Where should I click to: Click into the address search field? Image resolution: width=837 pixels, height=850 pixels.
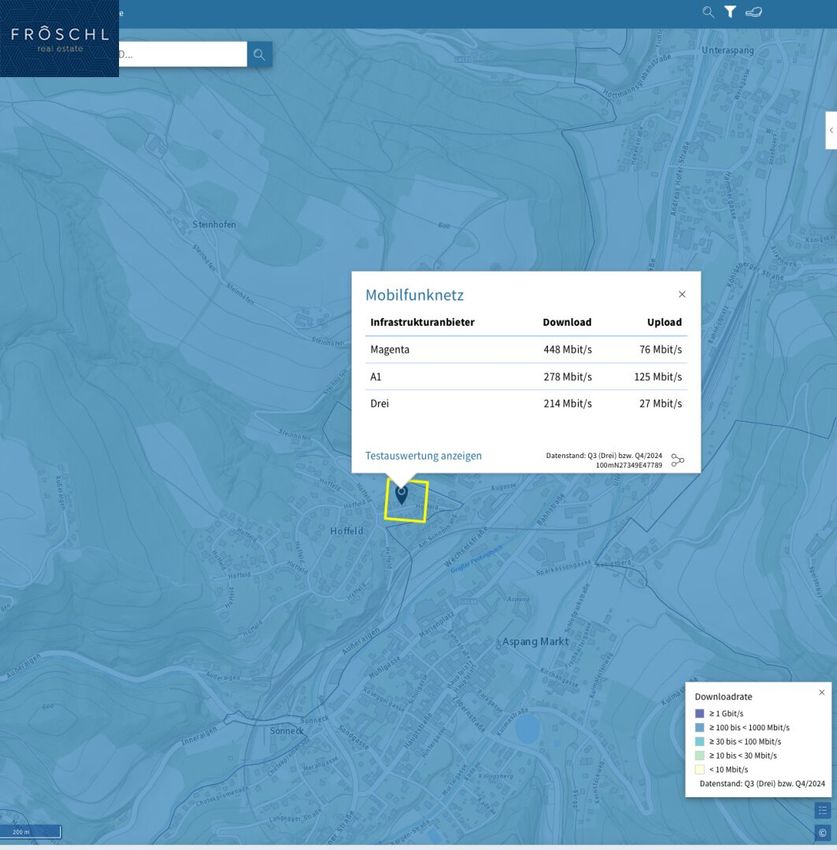[180, 54]
